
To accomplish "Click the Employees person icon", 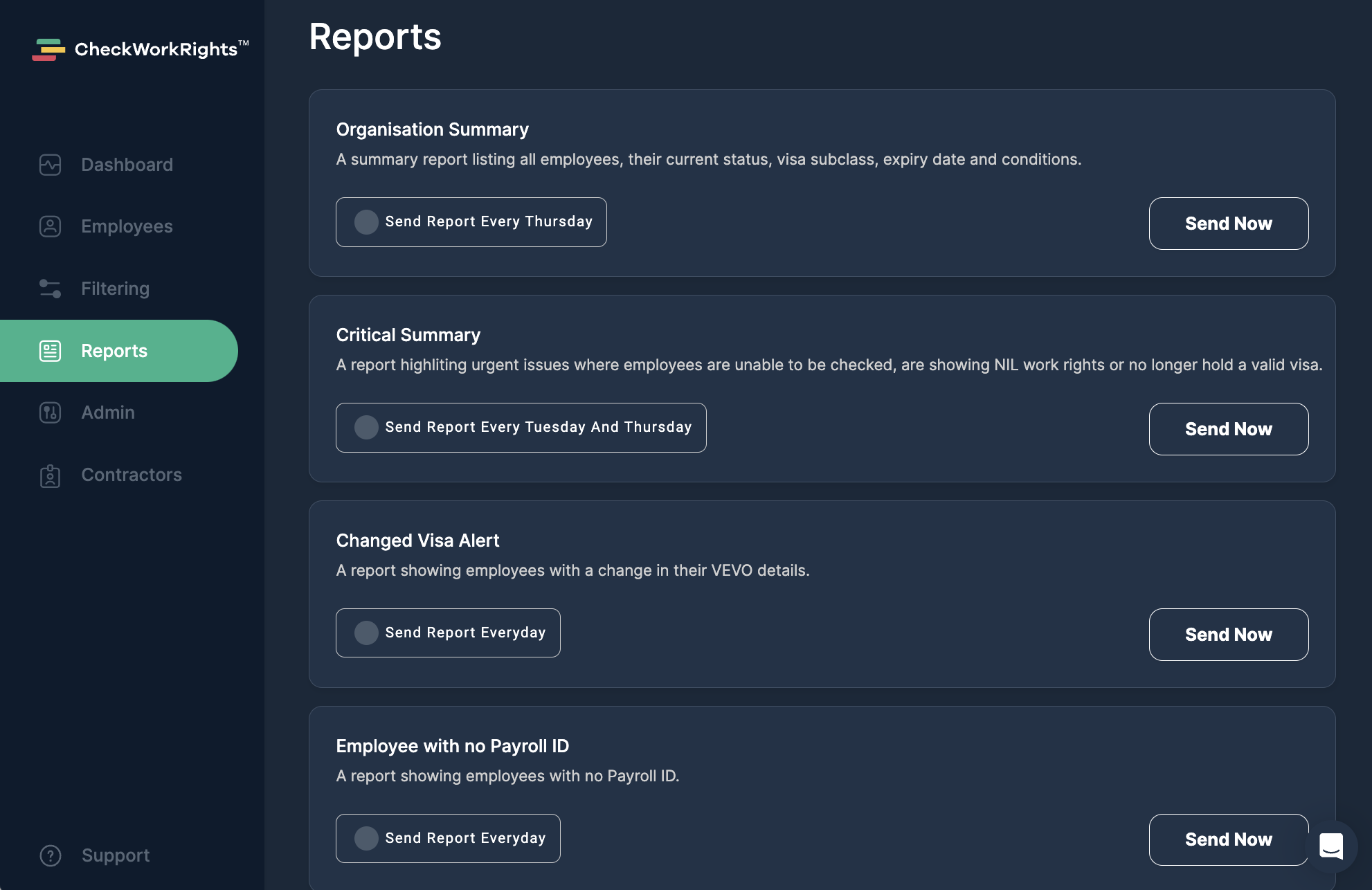I will 50,226.
